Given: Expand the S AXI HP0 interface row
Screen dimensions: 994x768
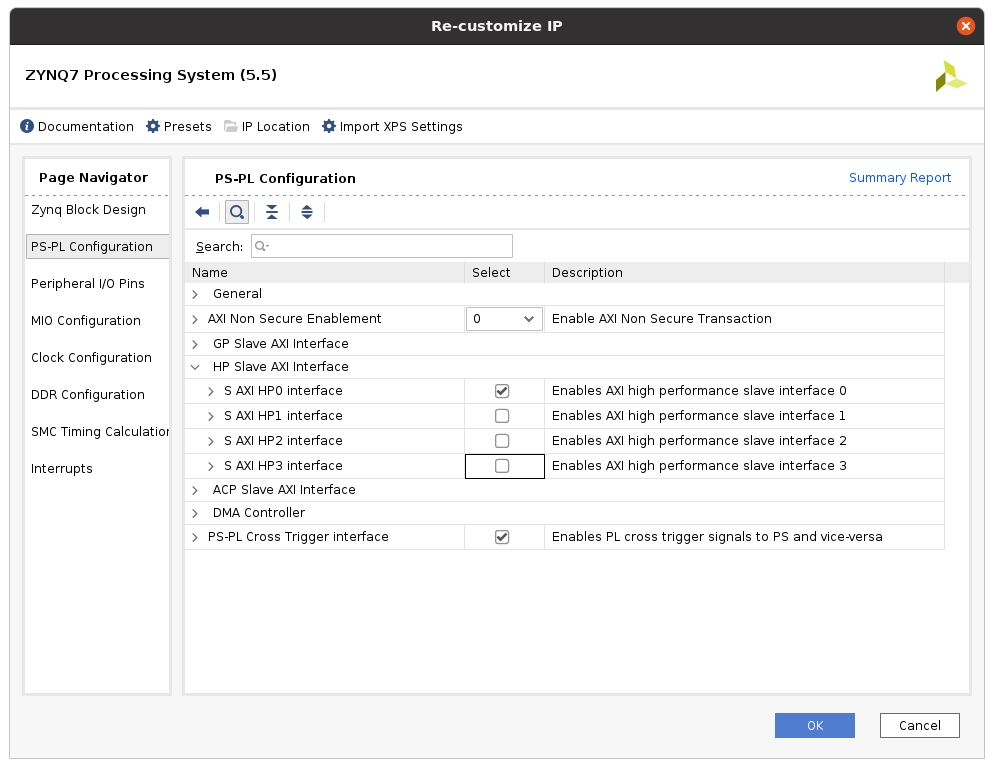Looking at the screenshot, I should point(211,392).
